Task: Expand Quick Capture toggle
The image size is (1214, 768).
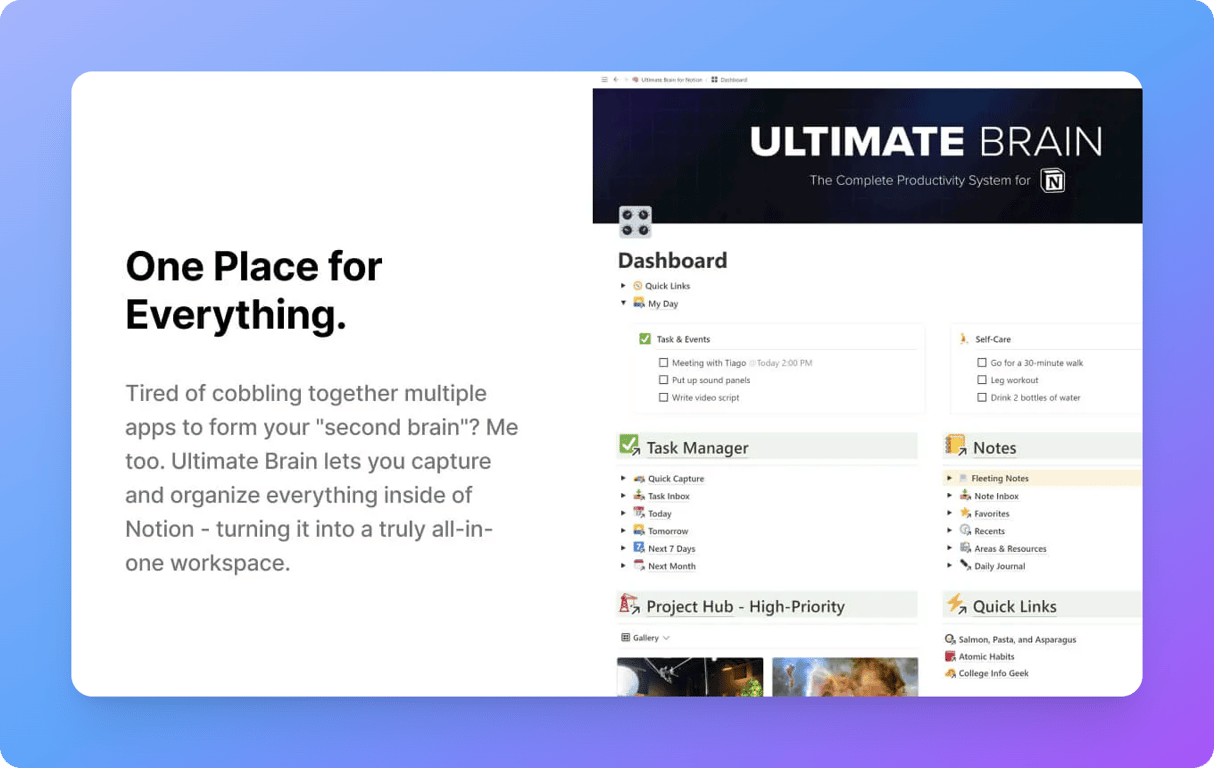Action: pos(623,478)
